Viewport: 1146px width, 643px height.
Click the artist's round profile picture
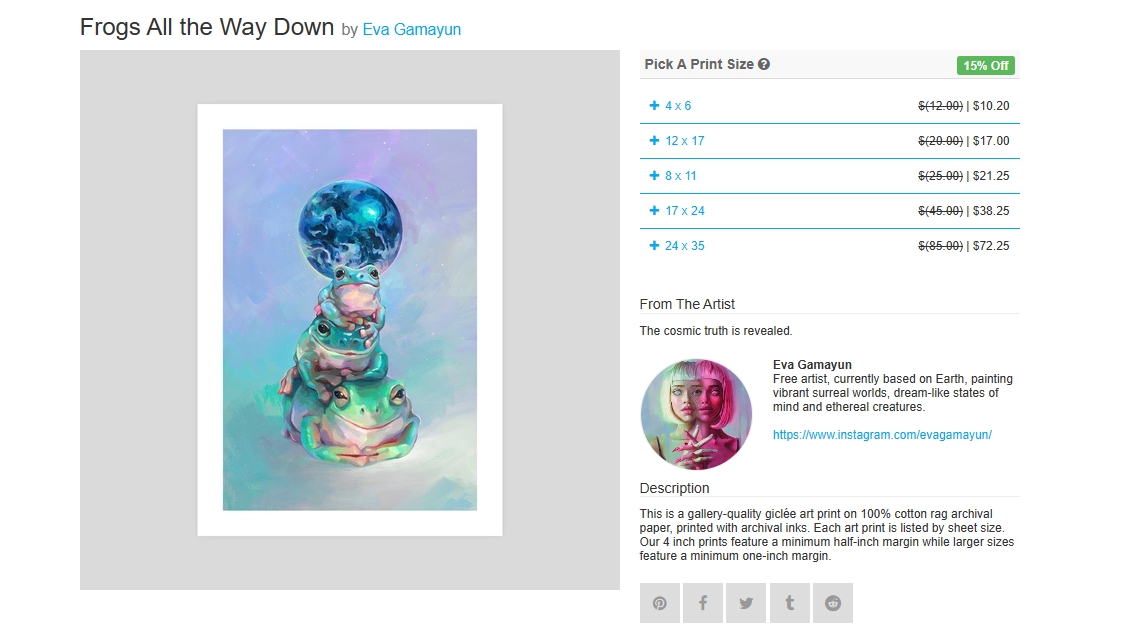(x=696, y=414)
